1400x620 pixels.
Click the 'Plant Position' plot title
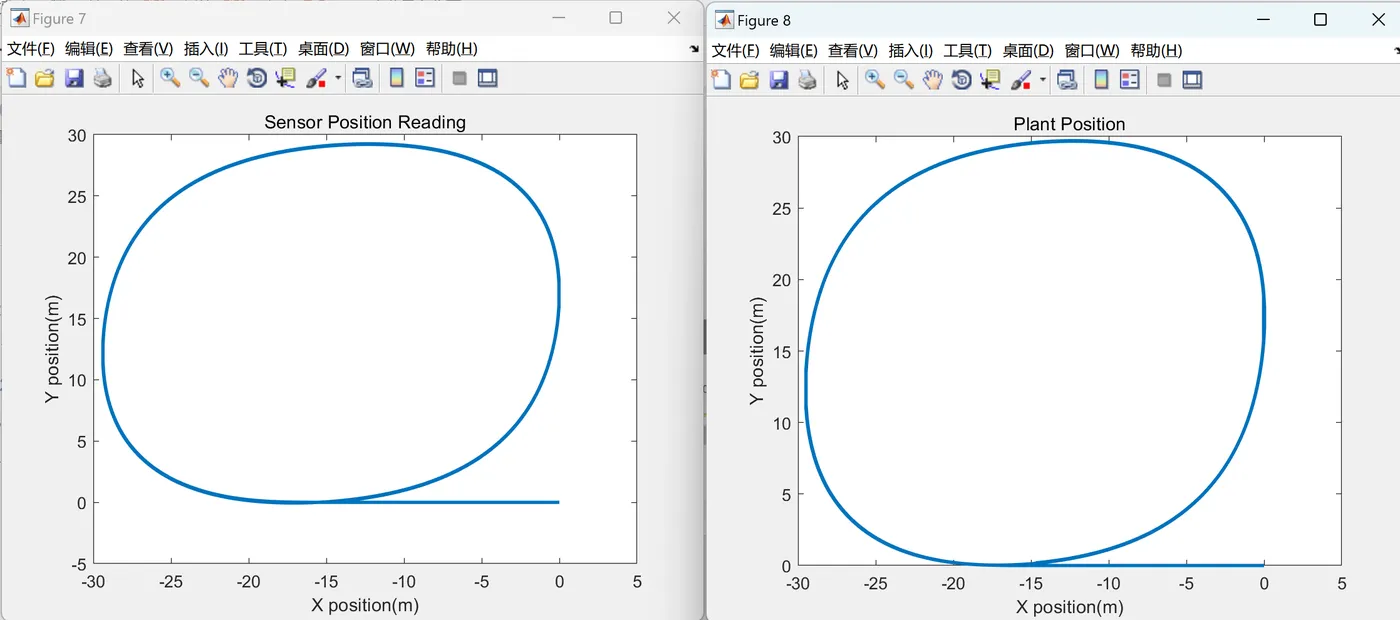pyautogui.click(x=1069, y=124)
